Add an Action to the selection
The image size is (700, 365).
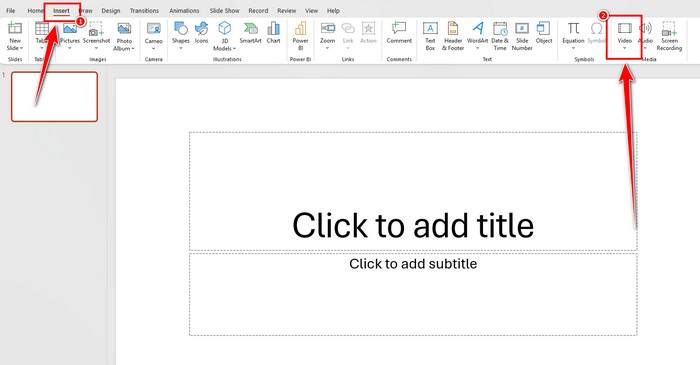[x=368, y=33]
